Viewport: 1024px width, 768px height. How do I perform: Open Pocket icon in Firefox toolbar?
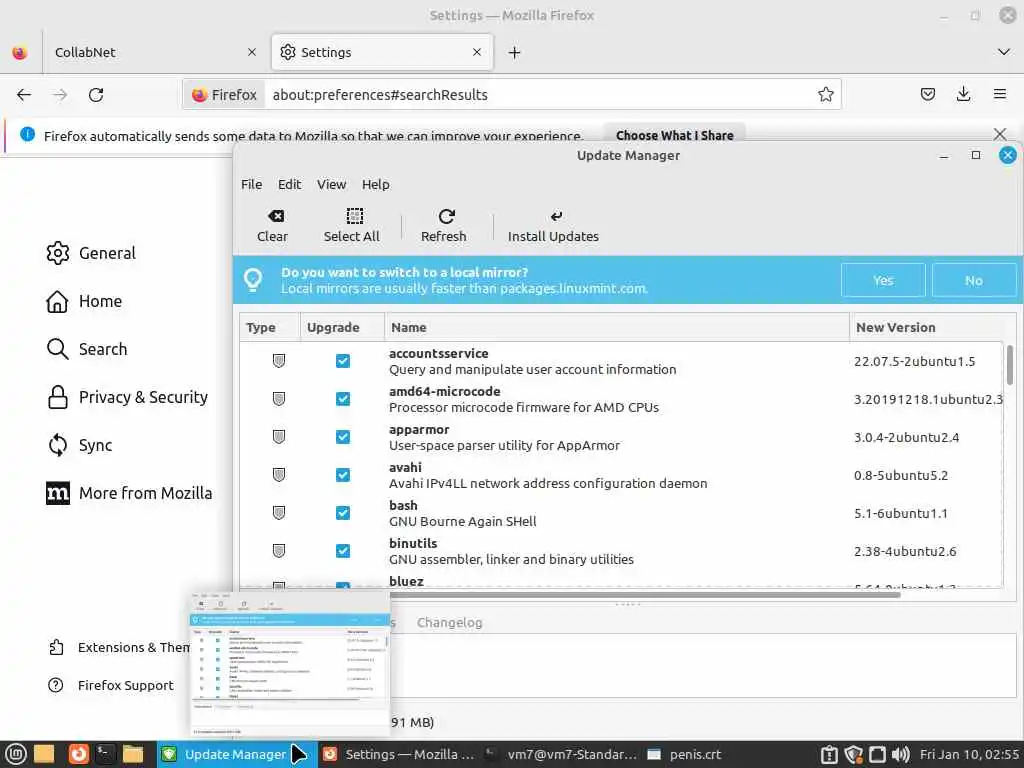click(927, 95)
